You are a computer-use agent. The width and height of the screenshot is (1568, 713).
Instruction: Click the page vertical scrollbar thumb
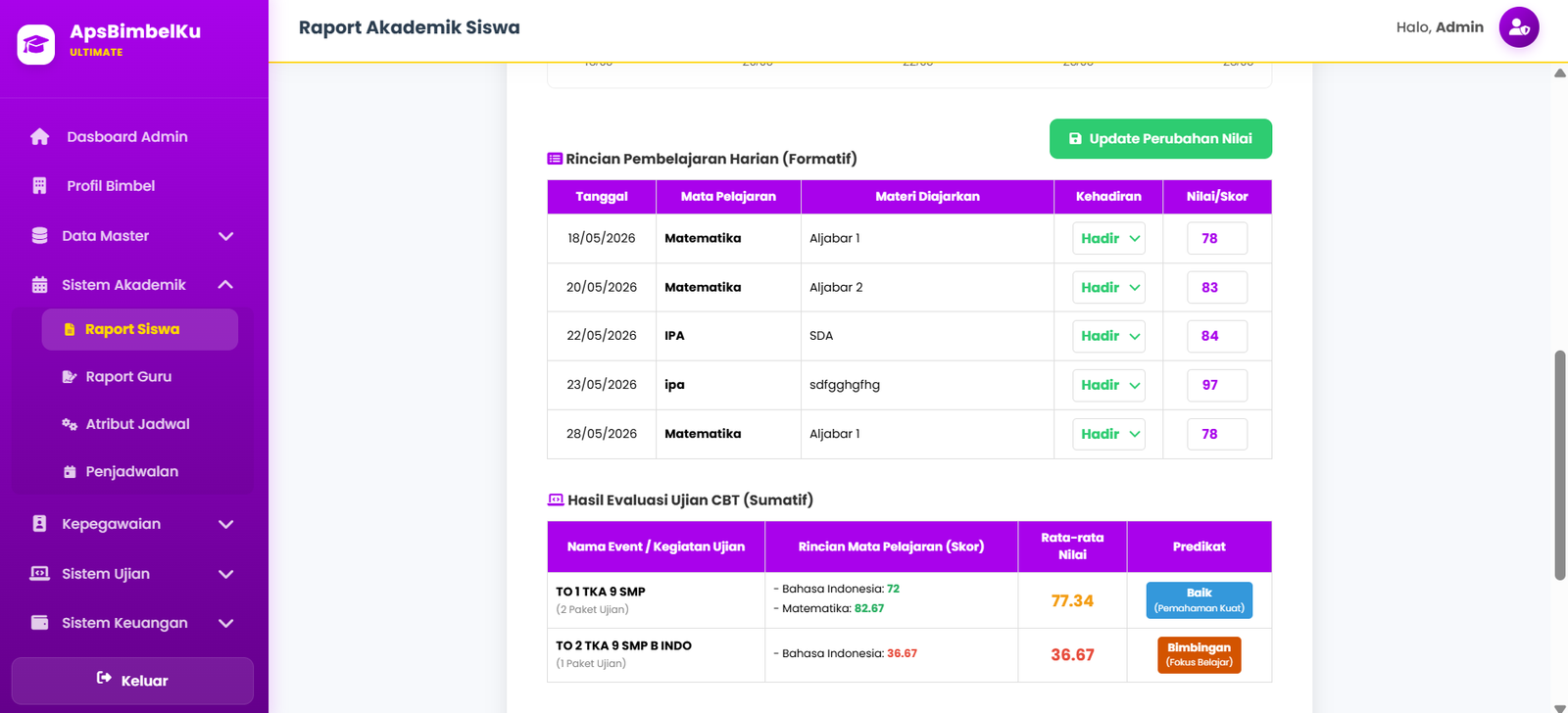point(1560,465)
